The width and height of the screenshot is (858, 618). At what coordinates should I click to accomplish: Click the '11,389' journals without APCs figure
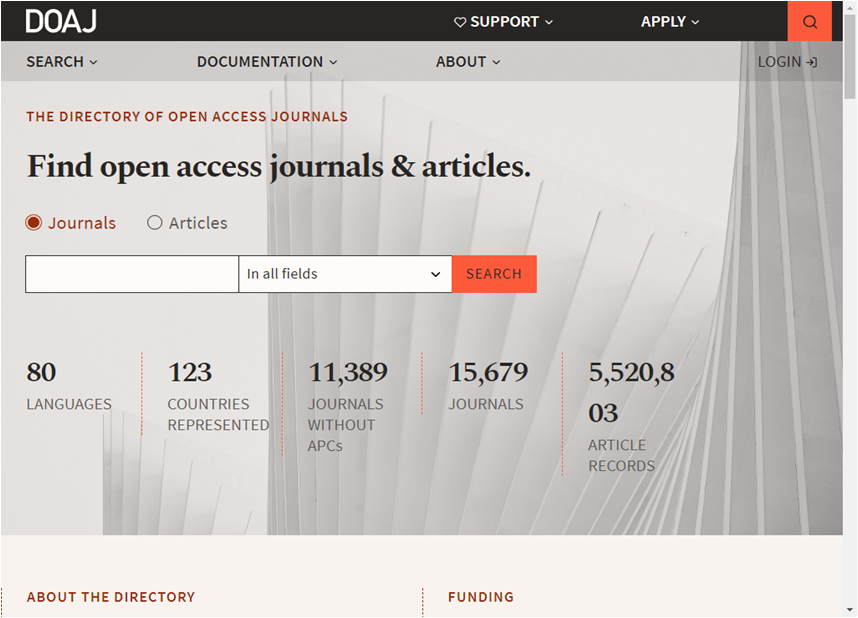point(348,373)
